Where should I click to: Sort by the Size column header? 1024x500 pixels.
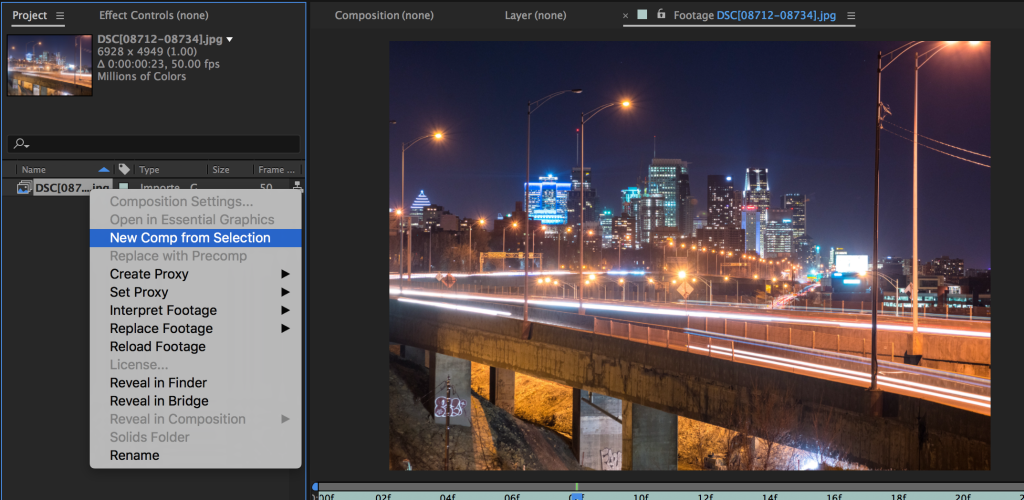(221, 170)
